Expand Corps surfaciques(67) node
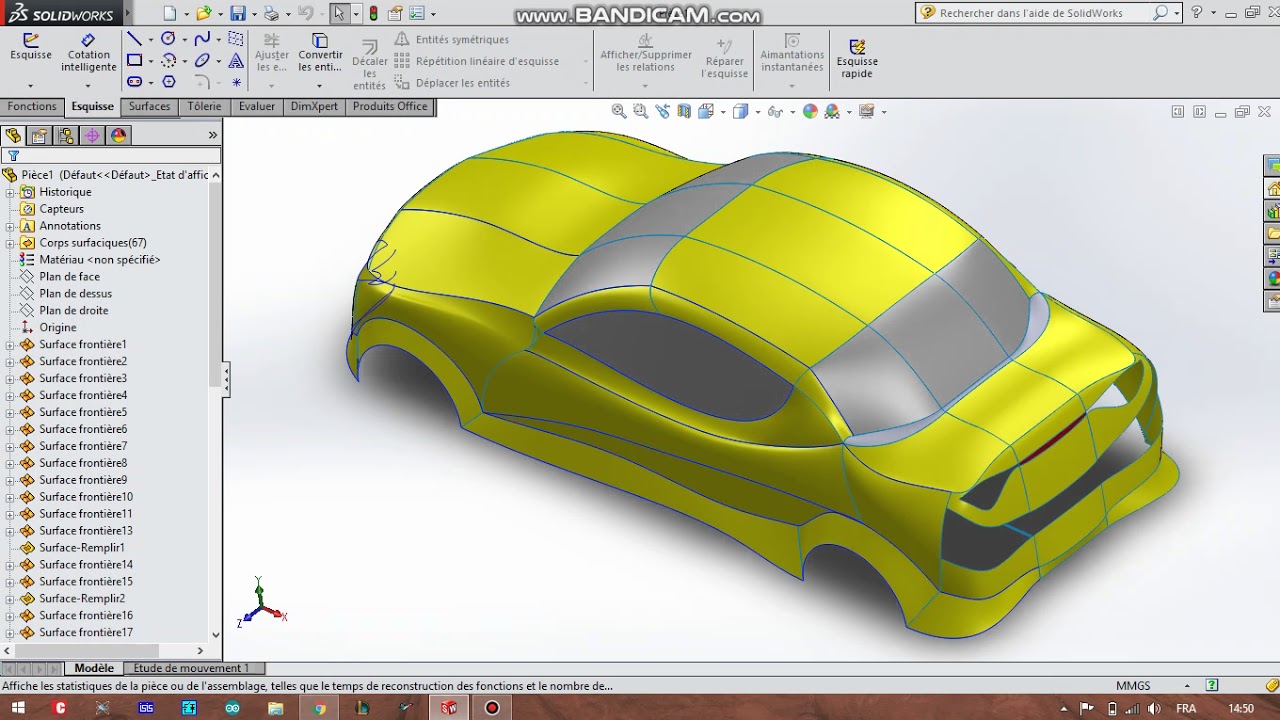The height and width of the screenshot is (720, 1280). point(10,243)
